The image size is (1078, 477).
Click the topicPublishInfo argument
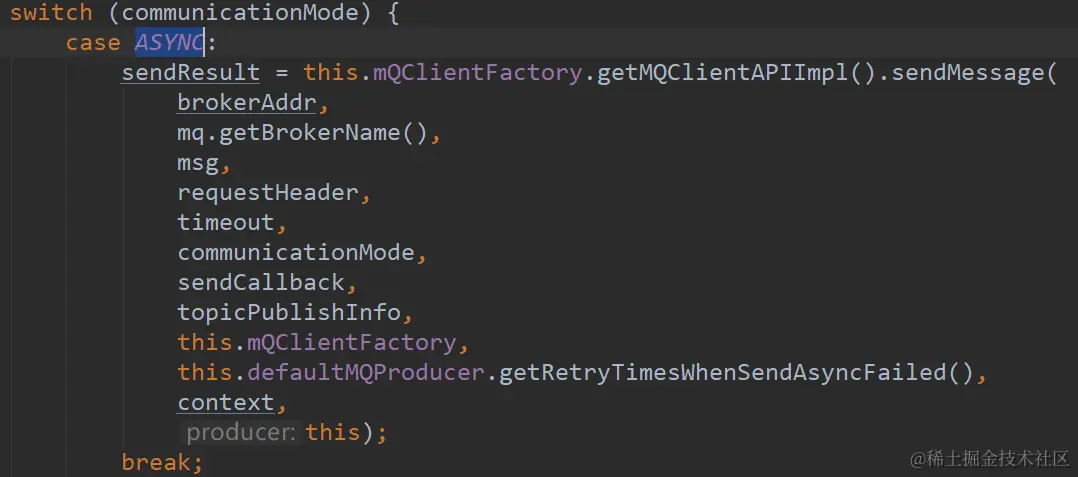click(289, 313)
